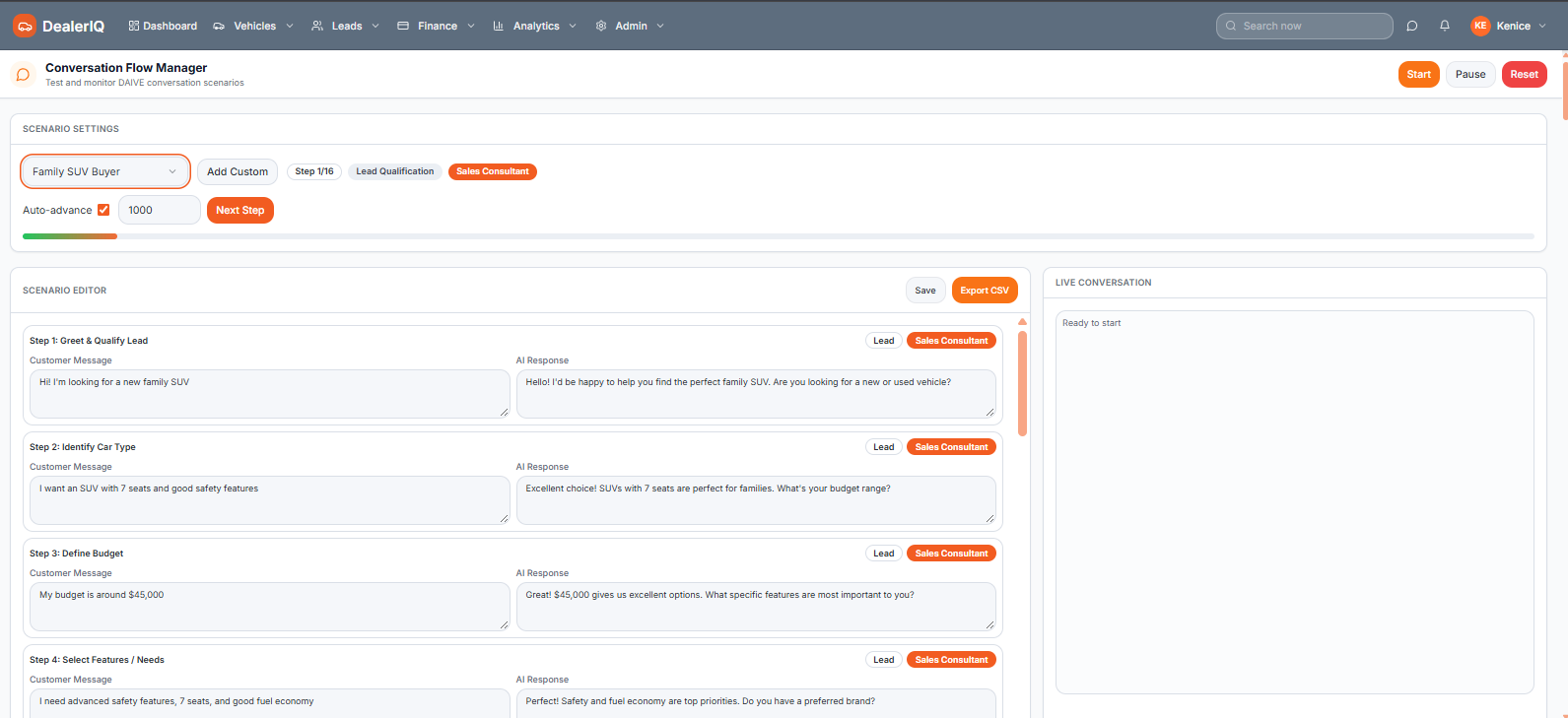
Task: Focus the Search now field
Action: click(x=1305, y=26)
